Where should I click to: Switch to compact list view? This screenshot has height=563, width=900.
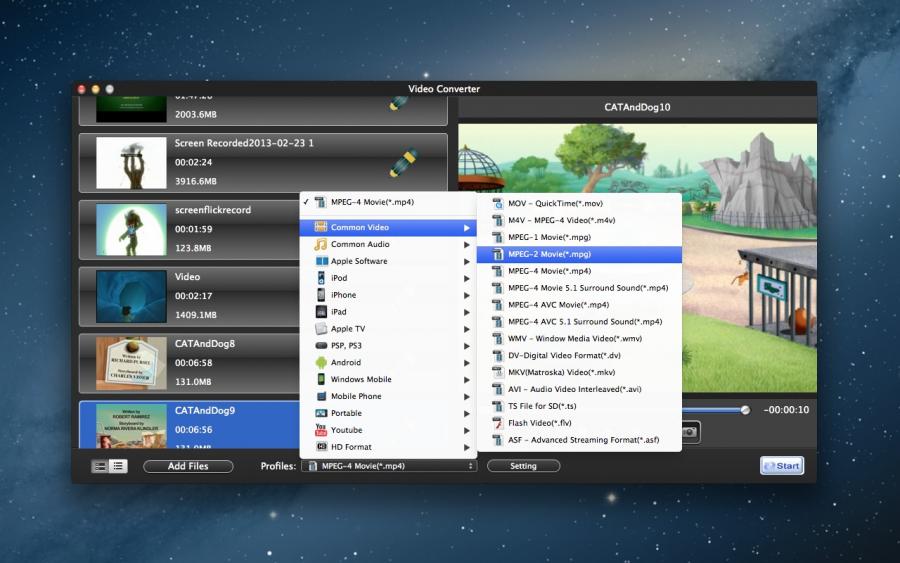118,466
